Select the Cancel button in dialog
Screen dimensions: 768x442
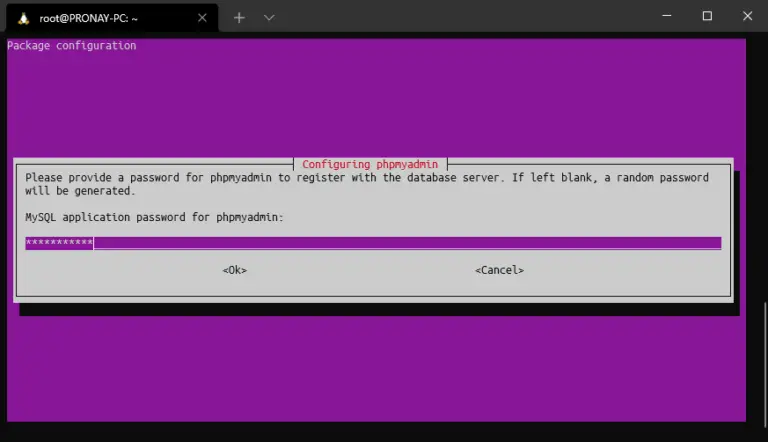(499, 270)
